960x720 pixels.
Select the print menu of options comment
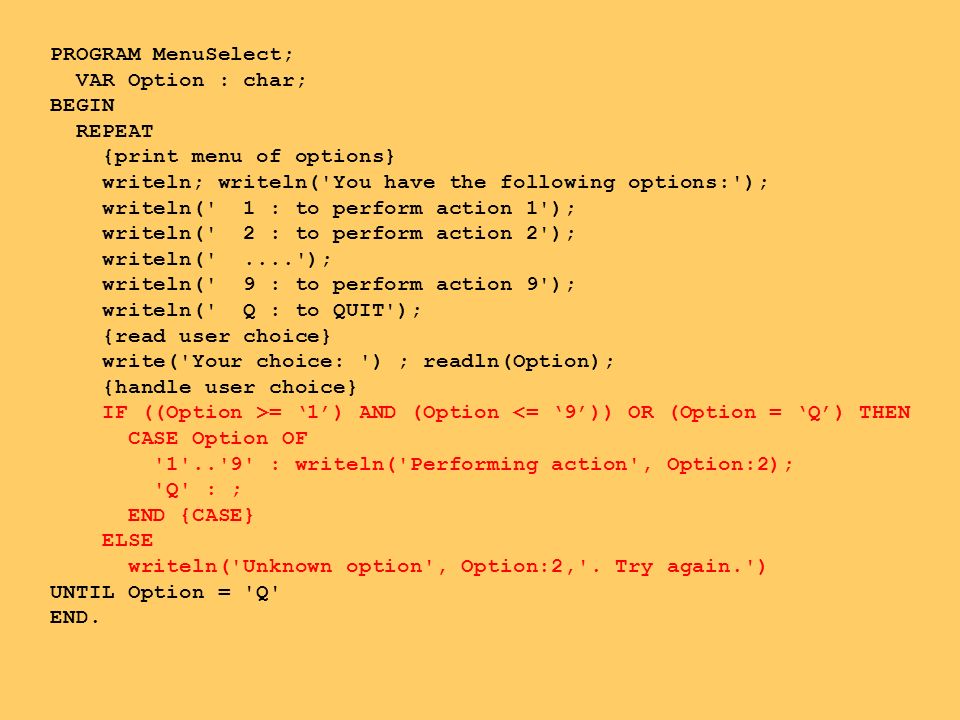point(249,157)
